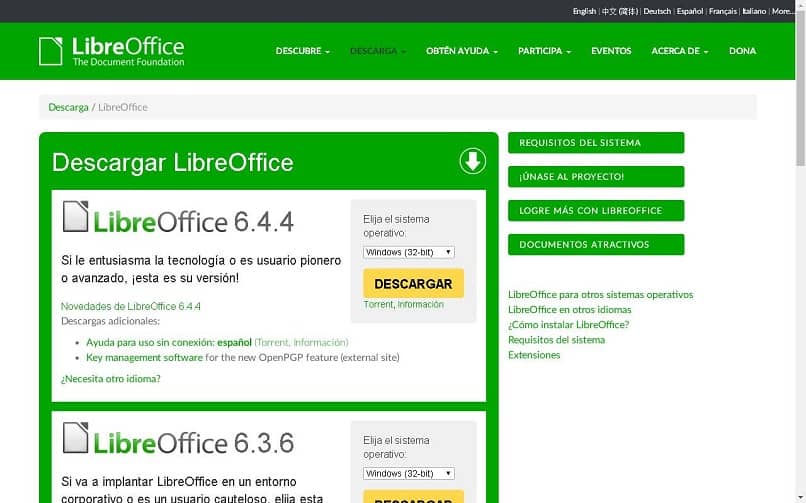This screenshot has height=503, width=806.
Task: Open the DESCUBRE menu
Action: click(303, 51)
